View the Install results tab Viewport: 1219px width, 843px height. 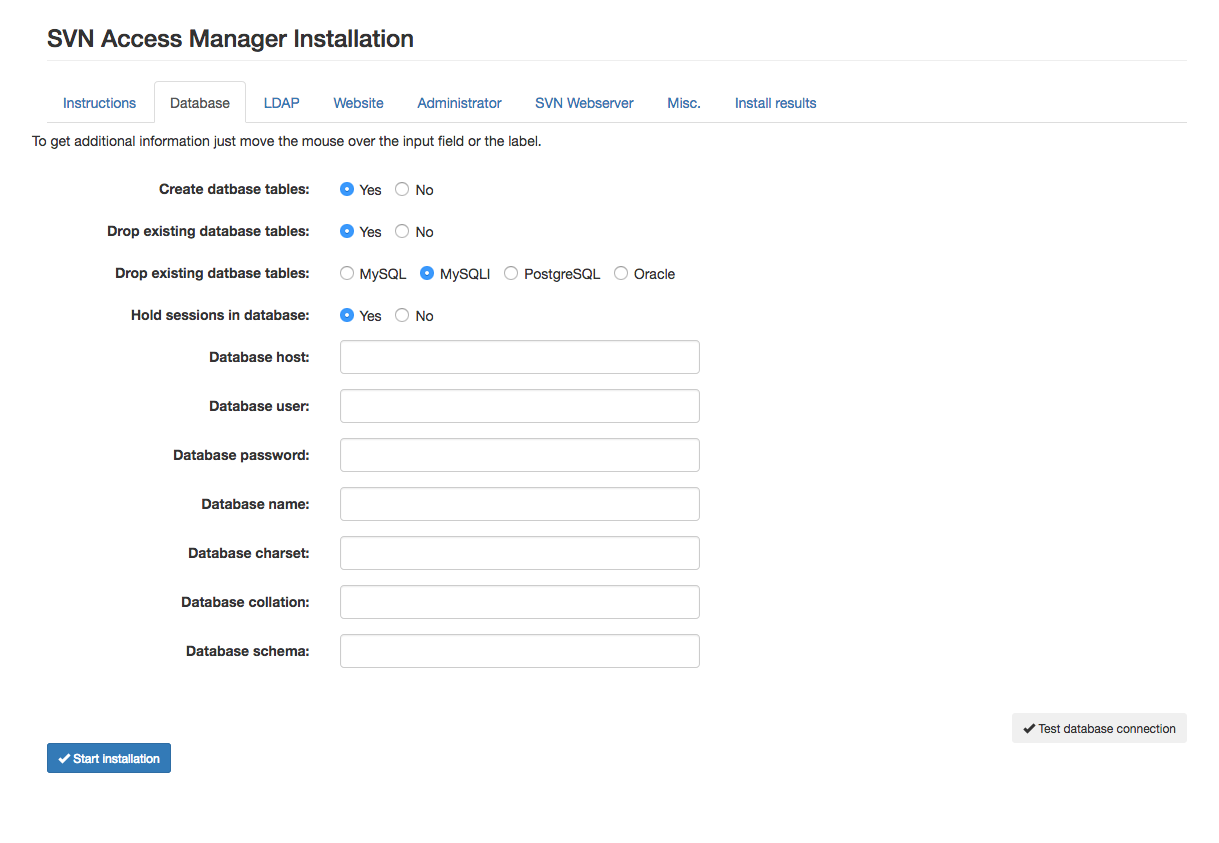(x=776, y=103)
